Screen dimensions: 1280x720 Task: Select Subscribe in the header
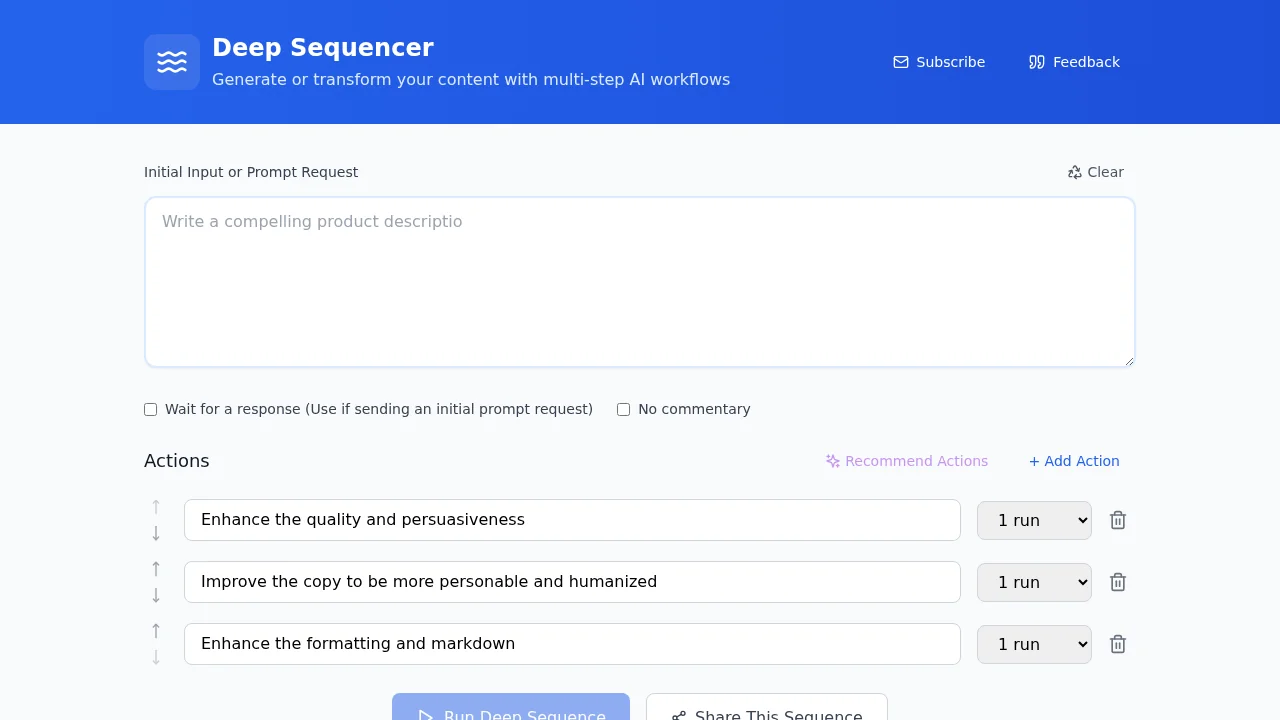(950, 62)
